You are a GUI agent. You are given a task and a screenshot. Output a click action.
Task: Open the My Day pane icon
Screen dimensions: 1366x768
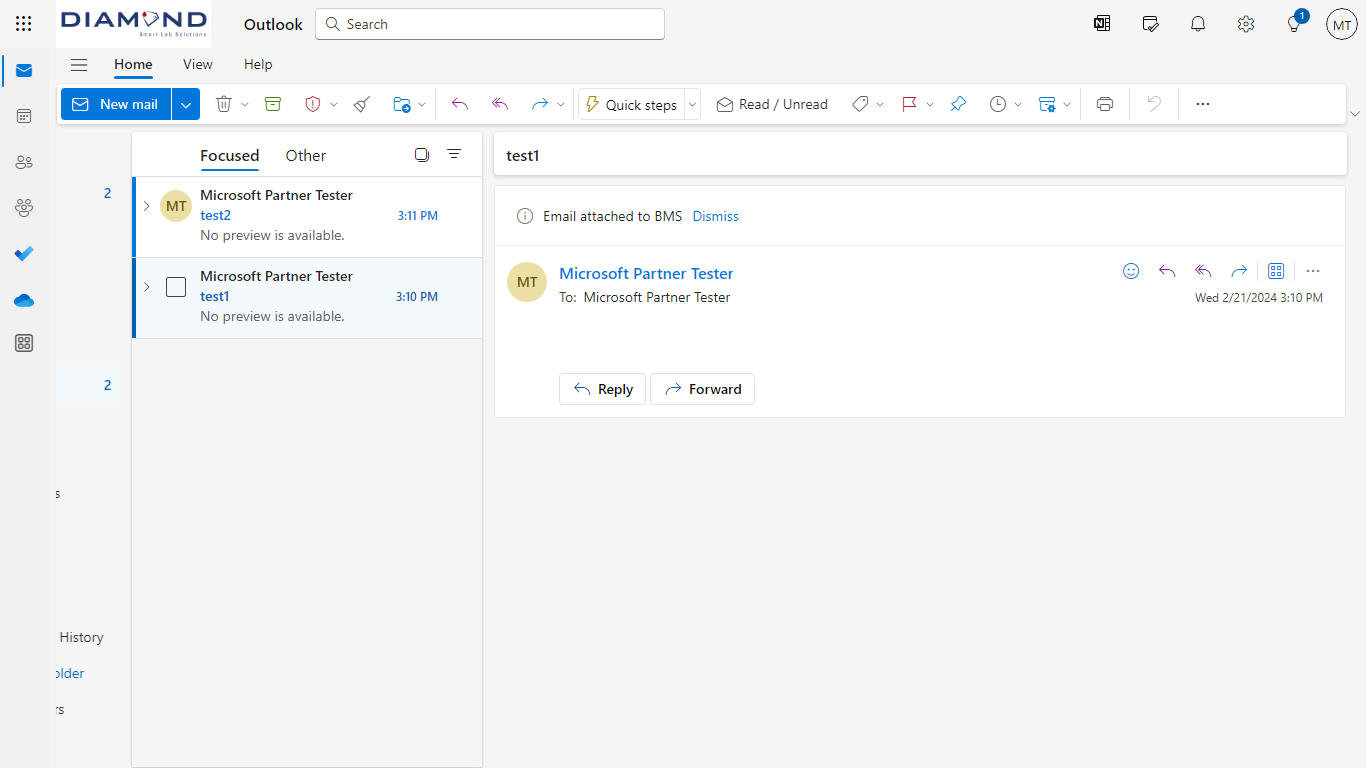pos(1150,24)
